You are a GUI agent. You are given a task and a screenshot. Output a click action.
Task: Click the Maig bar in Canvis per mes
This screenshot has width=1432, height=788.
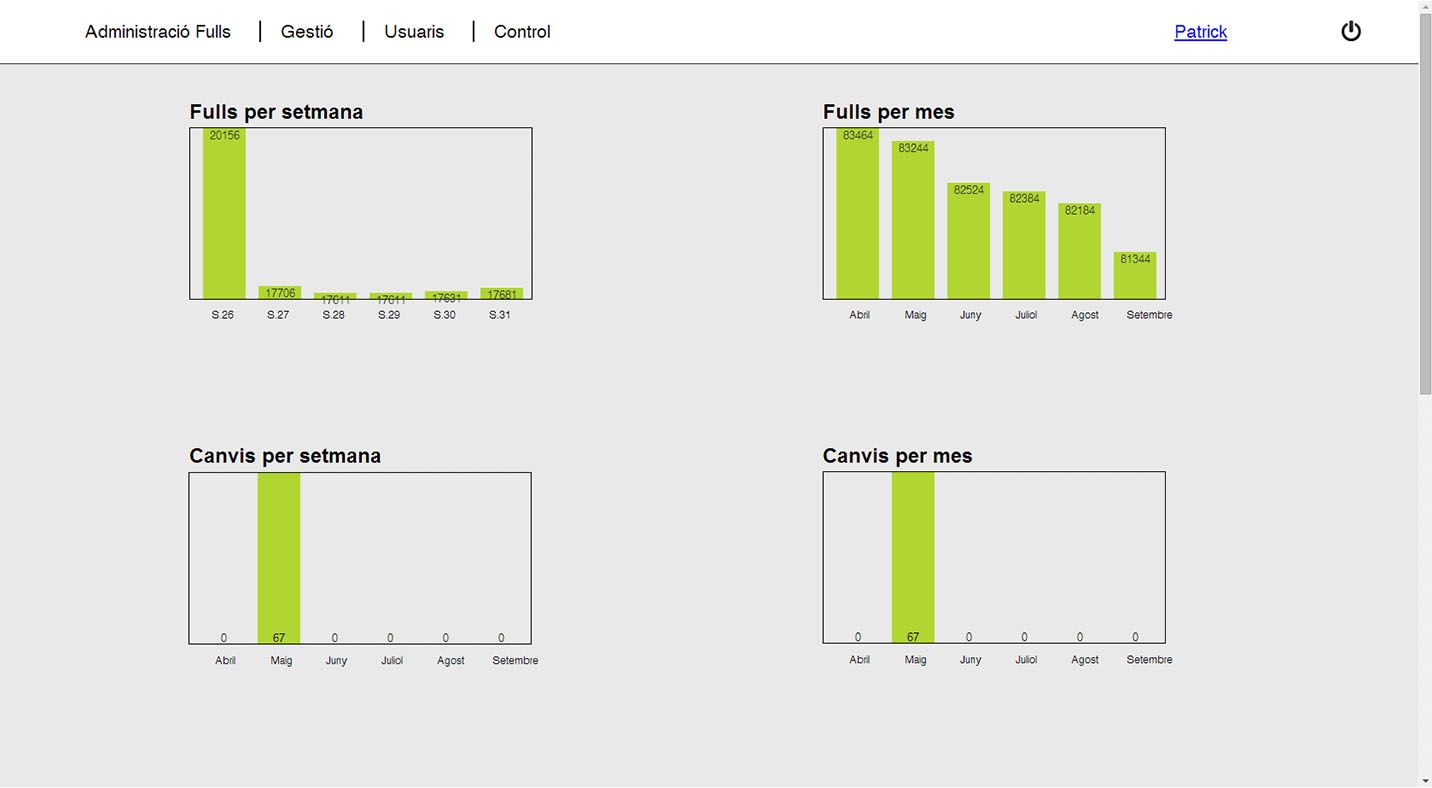[913, 557]
